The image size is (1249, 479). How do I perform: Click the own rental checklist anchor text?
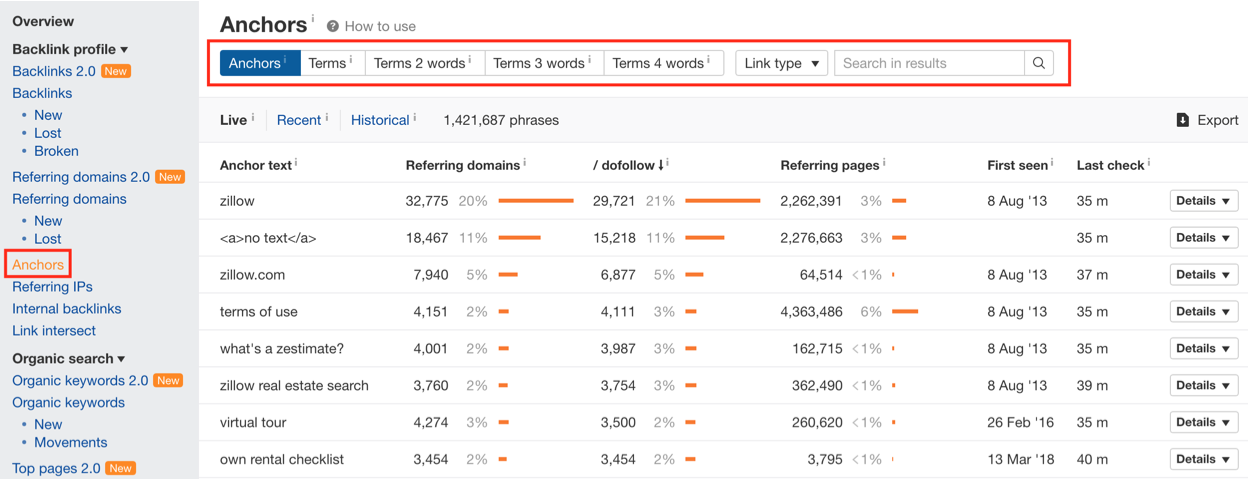coord(282,460)
